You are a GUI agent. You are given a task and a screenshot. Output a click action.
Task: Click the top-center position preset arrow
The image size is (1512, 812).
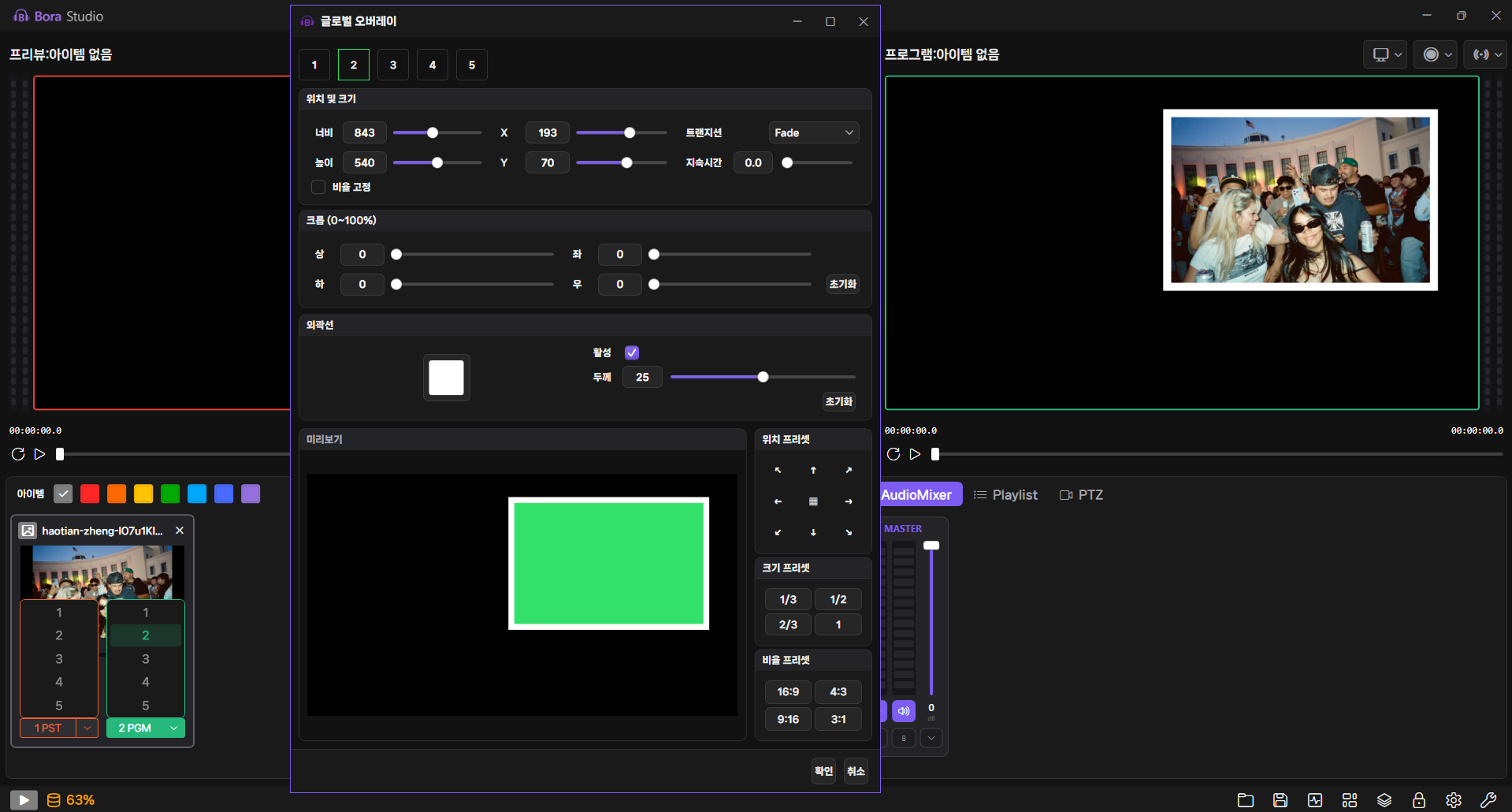813,471
